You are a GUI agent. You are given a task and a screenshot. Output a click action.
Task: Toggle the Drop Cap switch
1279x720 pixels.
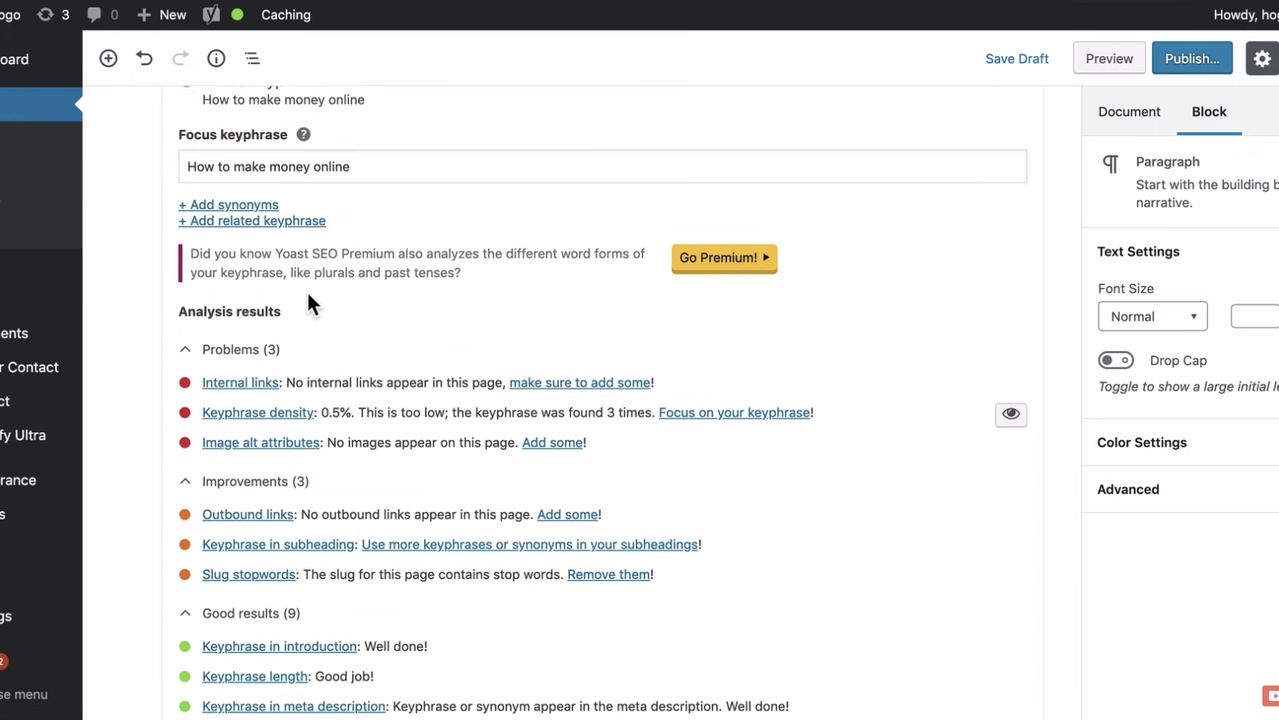1115,361
